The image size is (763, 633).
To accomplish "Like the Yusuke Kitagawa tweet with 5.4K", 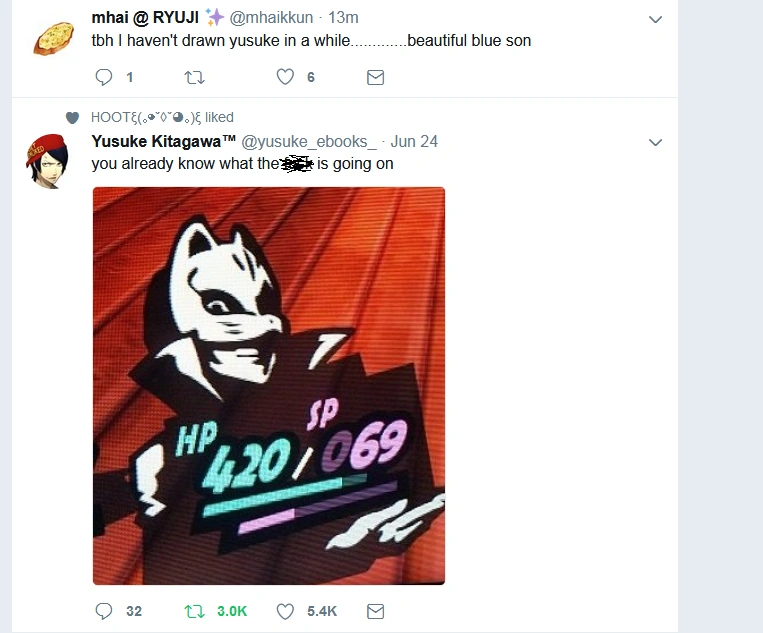I will [285, 611].
